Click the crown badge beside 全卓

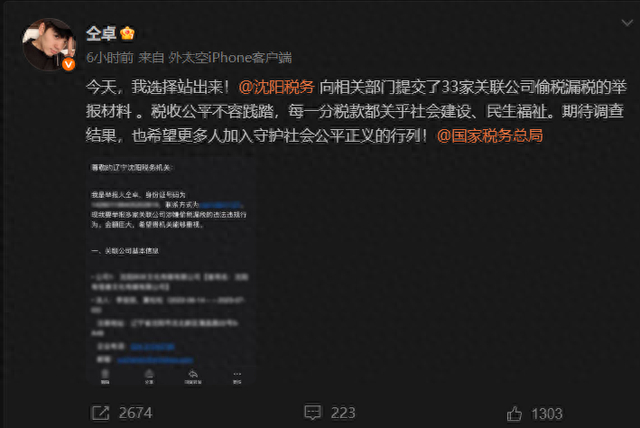127,33
